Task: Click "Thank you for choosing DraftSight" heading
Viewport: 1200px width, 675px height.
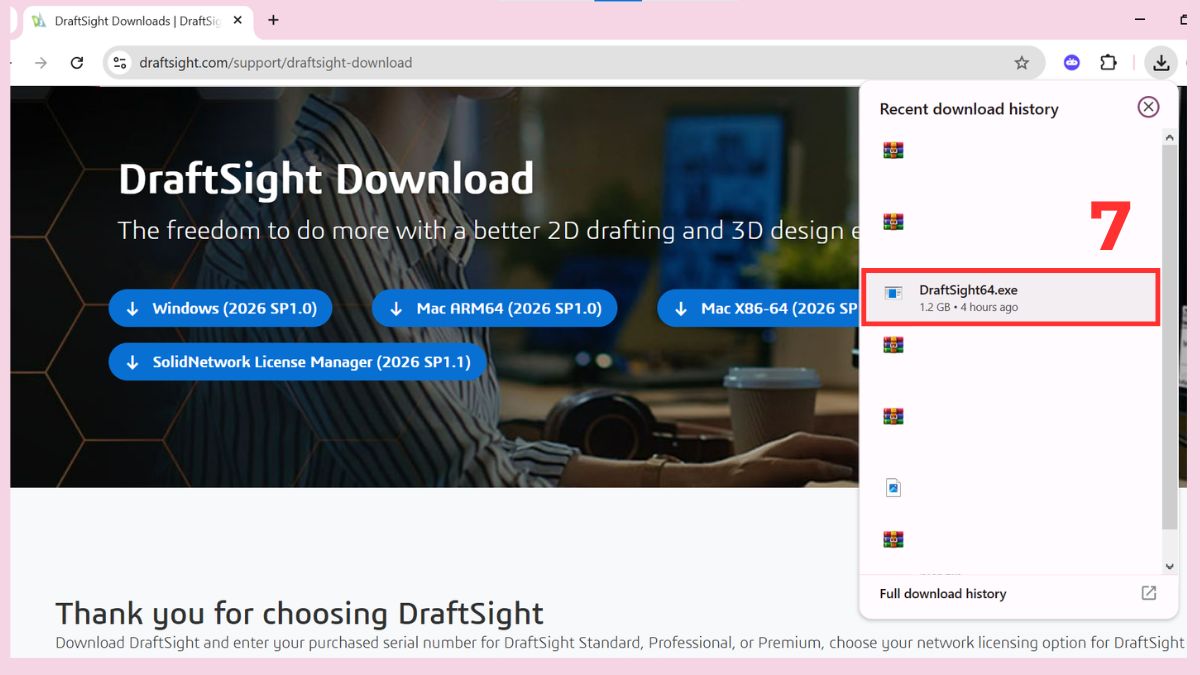Action: (x=299, y=613)
